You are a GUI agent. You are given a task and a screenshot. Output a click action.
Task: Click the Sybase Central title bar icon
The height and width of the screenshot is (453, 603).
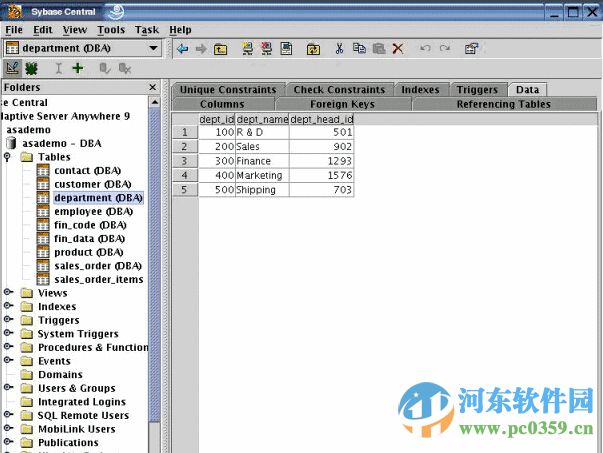coord(15,12)
